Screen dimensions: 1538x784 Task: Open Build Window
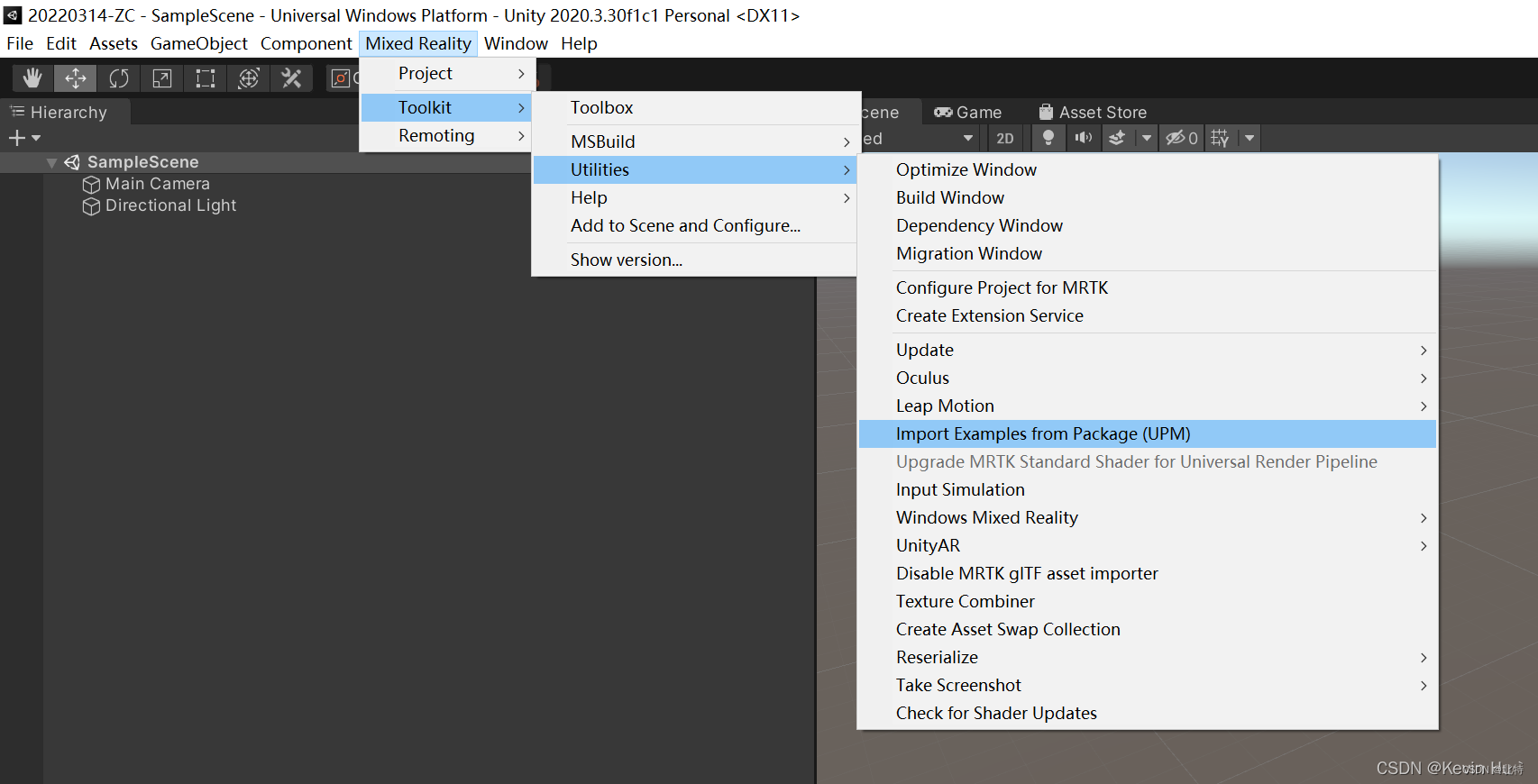[x=1148, y=197]
